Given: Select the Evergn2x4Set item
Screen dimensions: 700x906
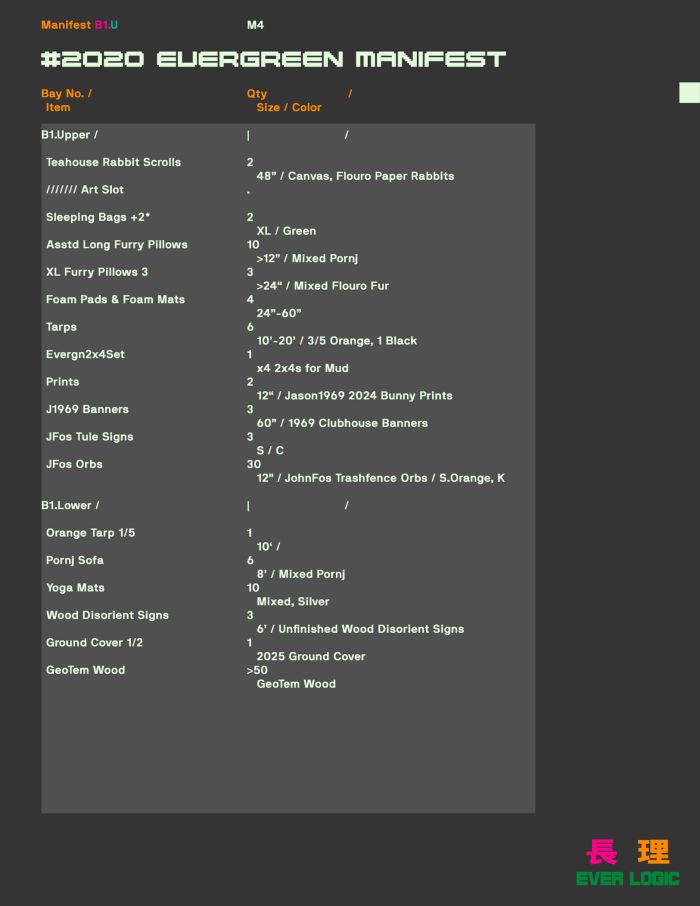Looking at the screenshot, I should click(x=85, y=355).
